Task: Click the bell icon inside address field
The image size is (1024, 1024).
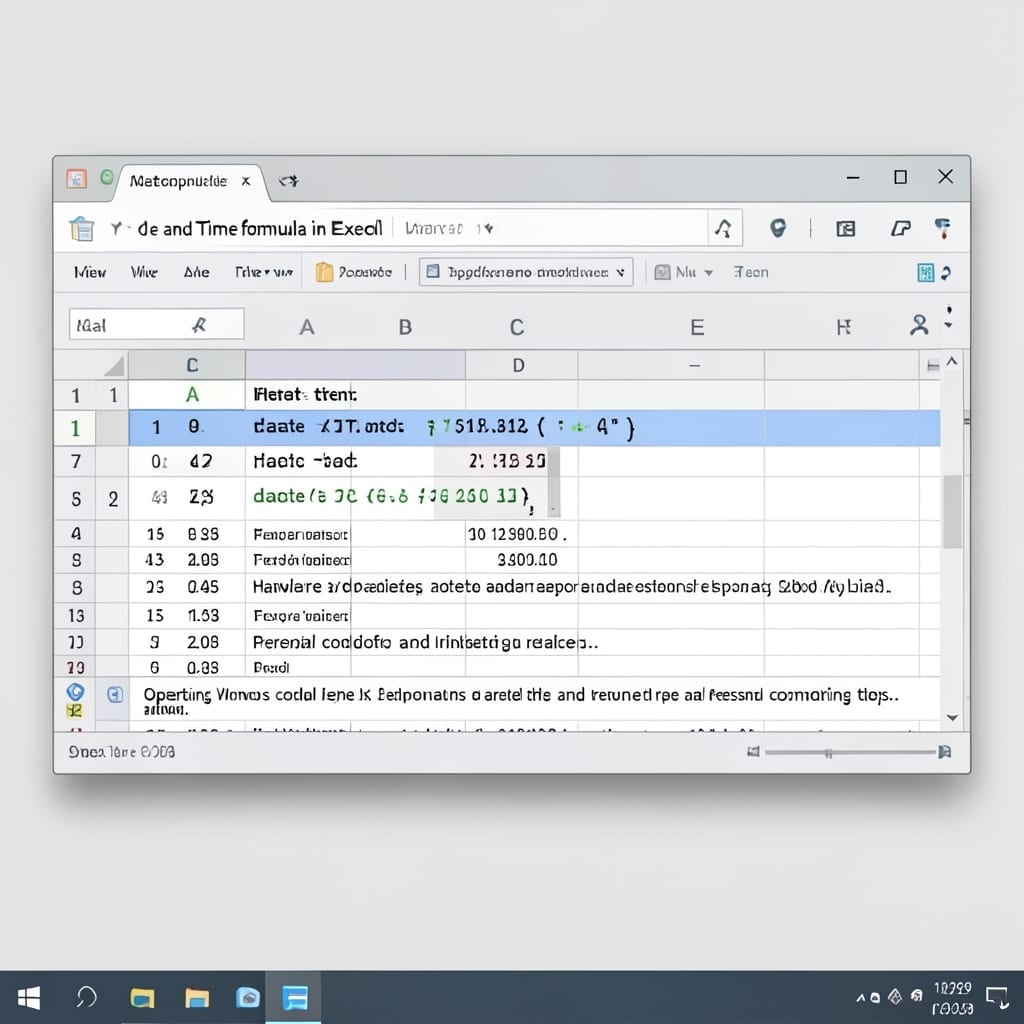Action: [723, 228]
